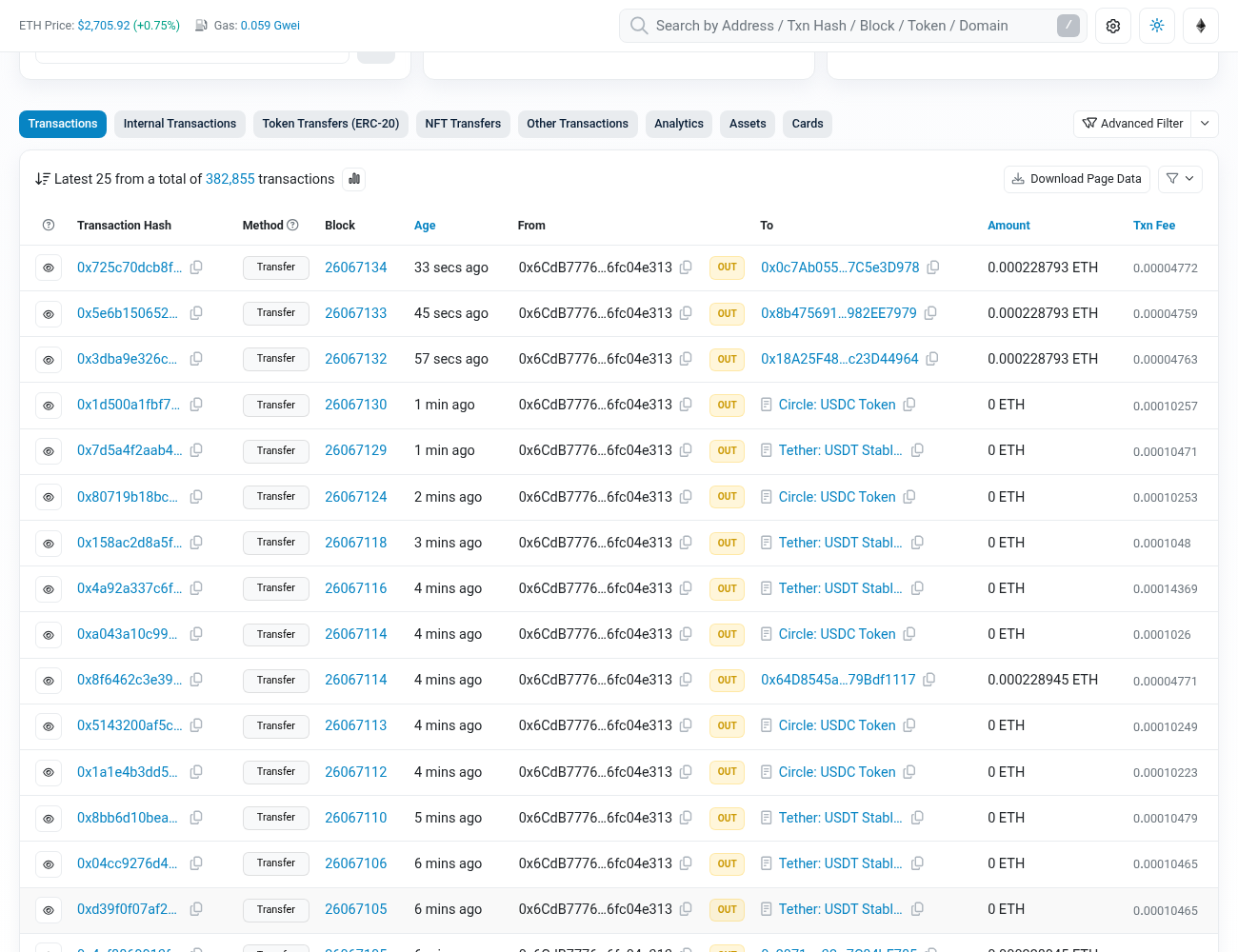Viewport: 1238px width, 952px height.
Task: Open Circle USDC Token link in block 26067112 row
Action: point(837,772)
